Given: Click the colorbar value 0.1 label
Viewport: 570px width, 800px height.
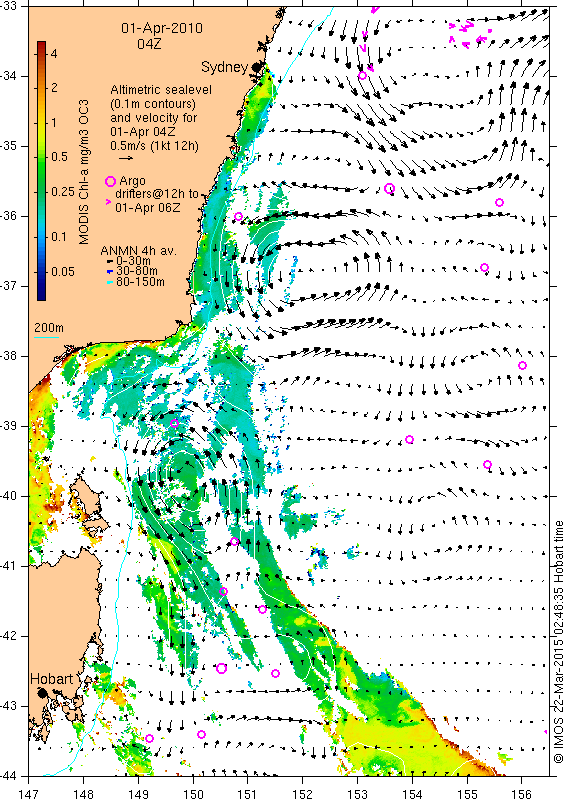Looking at the screenshot, I should [59, 237].
